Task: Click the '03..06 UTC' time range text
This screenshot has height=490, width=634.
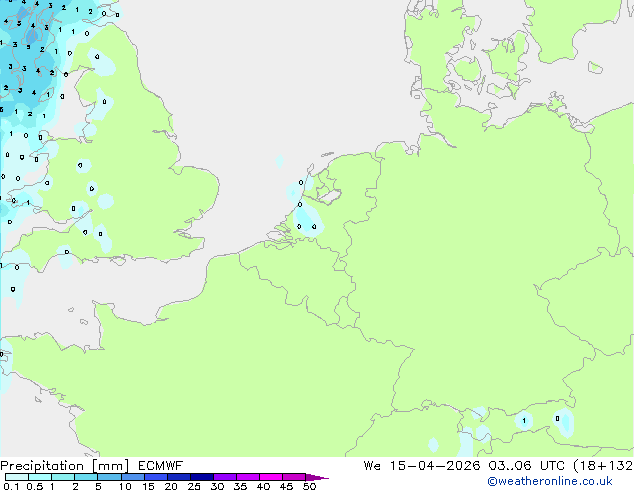Action: (526, 466)
